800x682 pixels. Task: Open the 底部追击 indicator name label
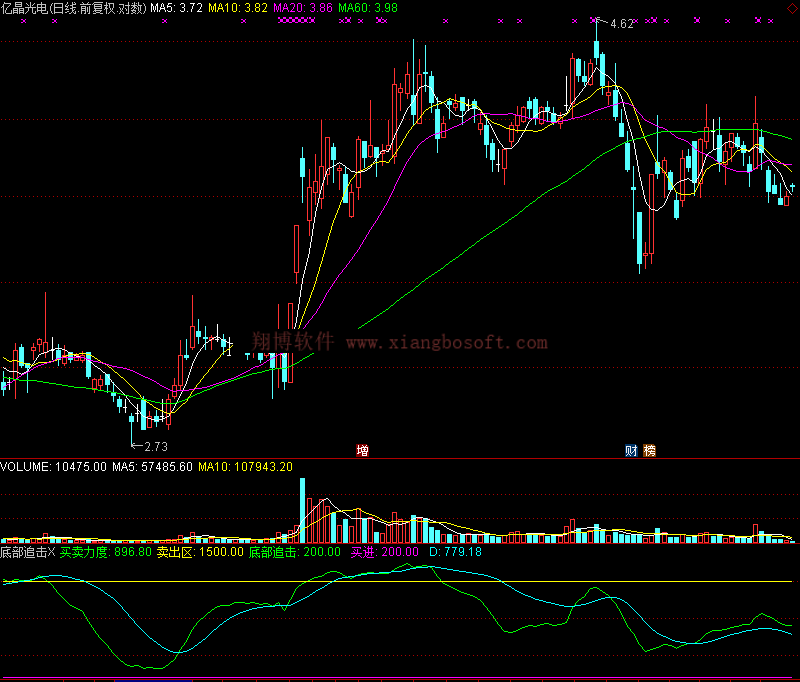[x=24, y=551]
